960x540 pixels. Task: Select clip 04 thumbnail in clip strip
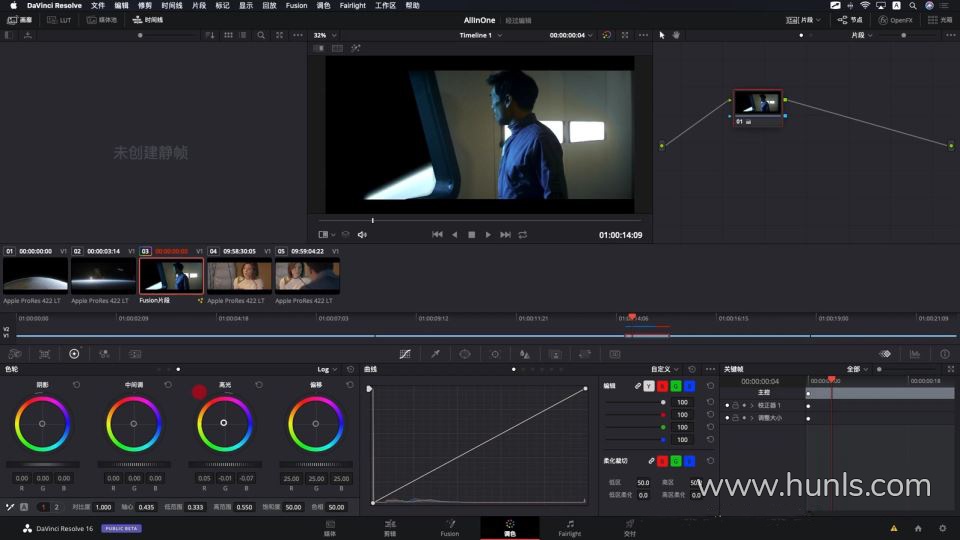[239, 275]
